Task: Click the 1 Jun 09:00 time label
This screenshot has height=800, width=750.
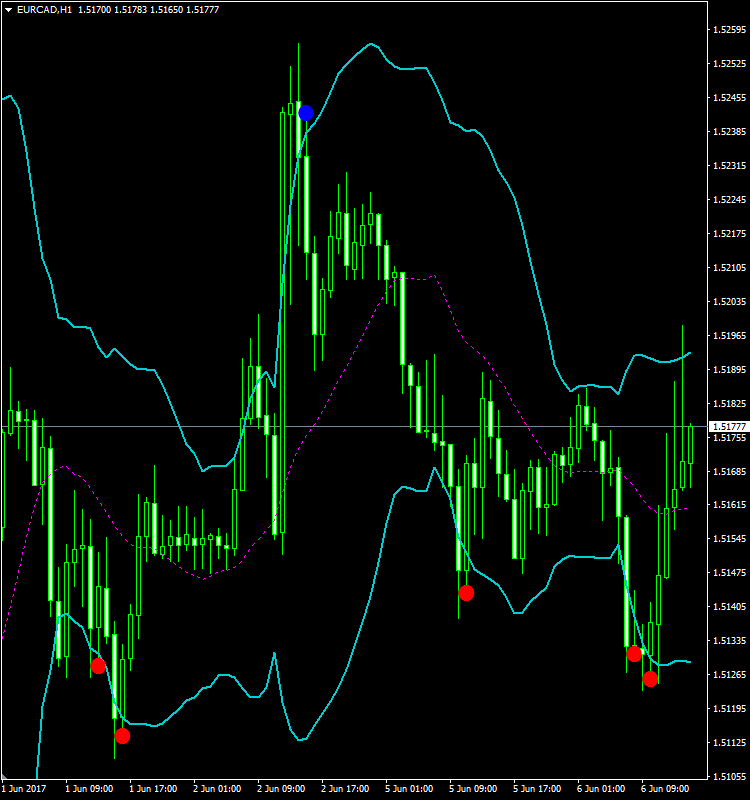Action: [89, 789]
